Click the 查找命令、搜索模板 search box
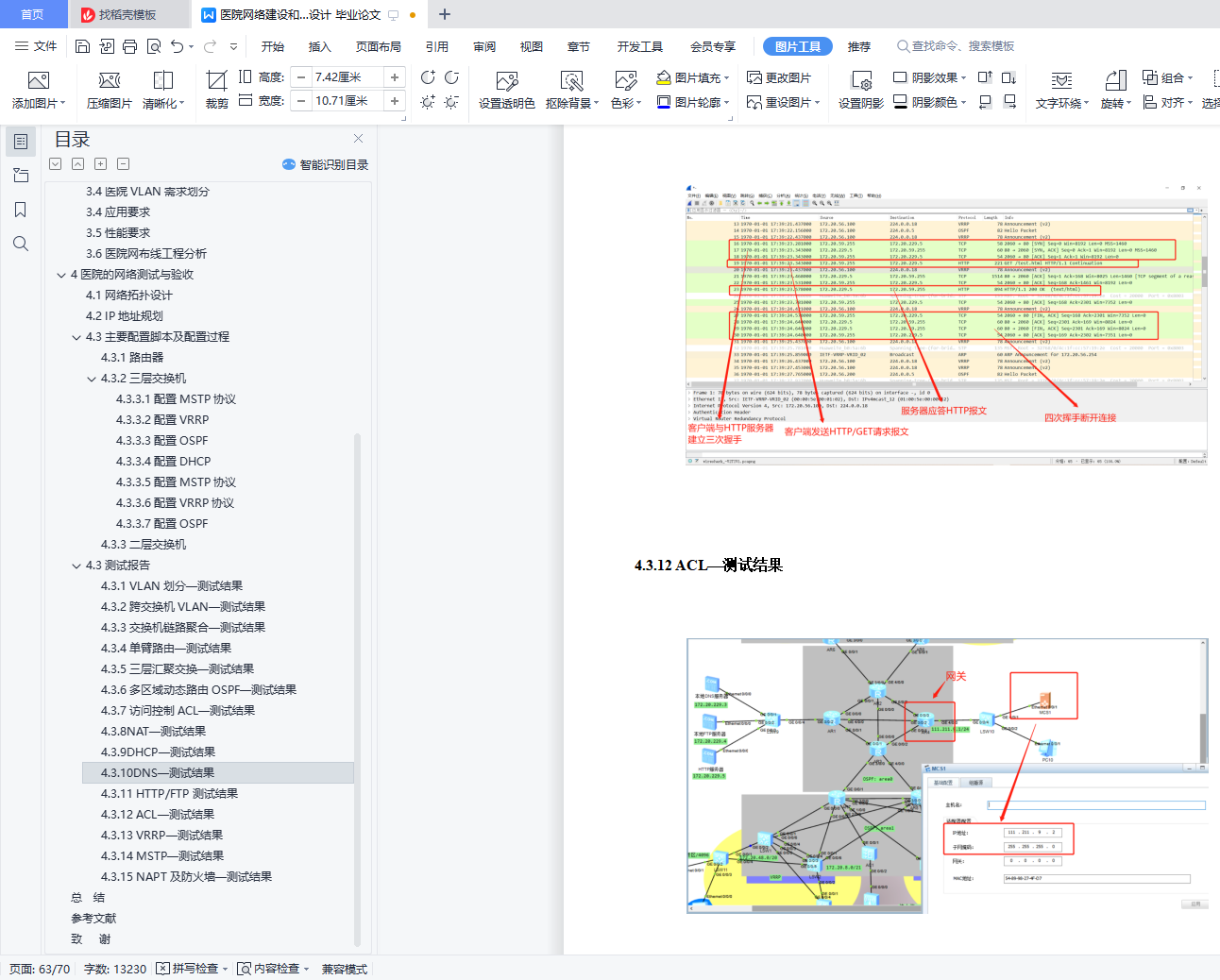The image size is (1220, 980). (956, 46)
